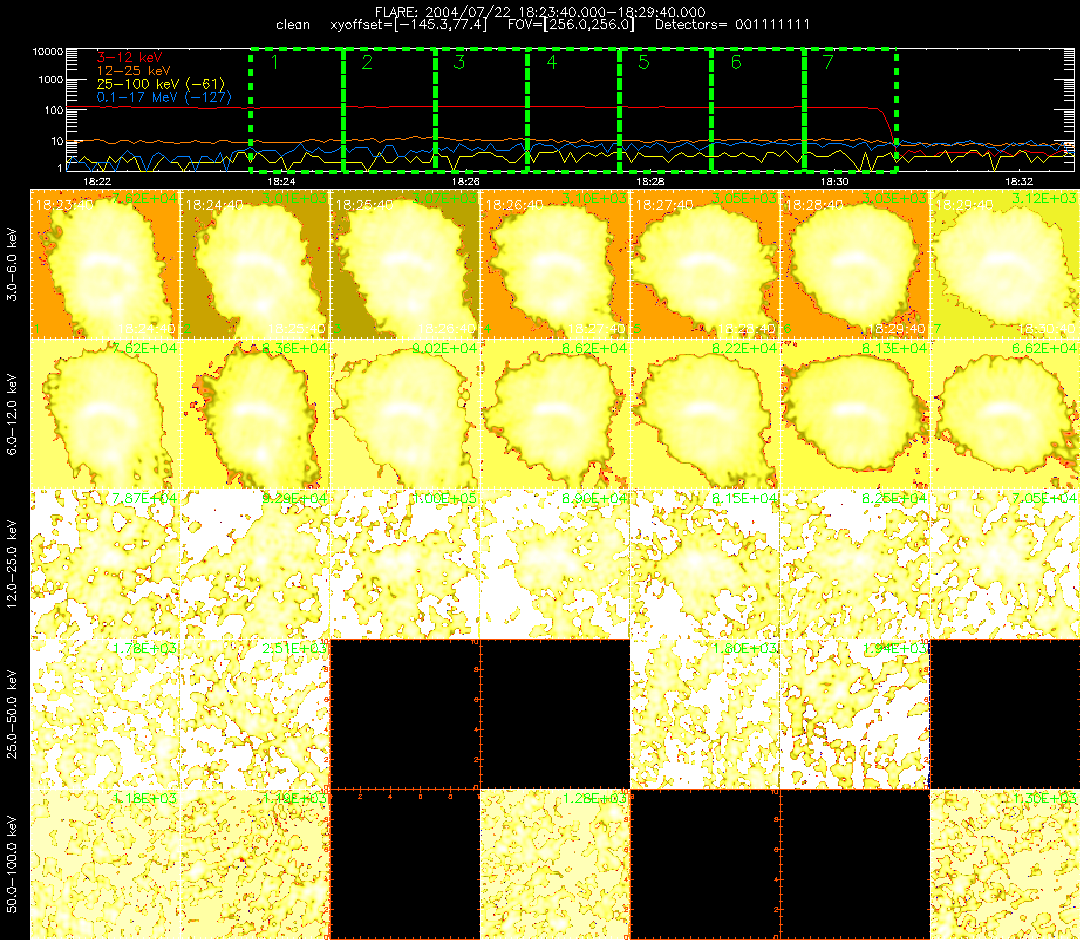
Task: Click the '12.0-25.0 keV' row label
Action: pos(12,564)
